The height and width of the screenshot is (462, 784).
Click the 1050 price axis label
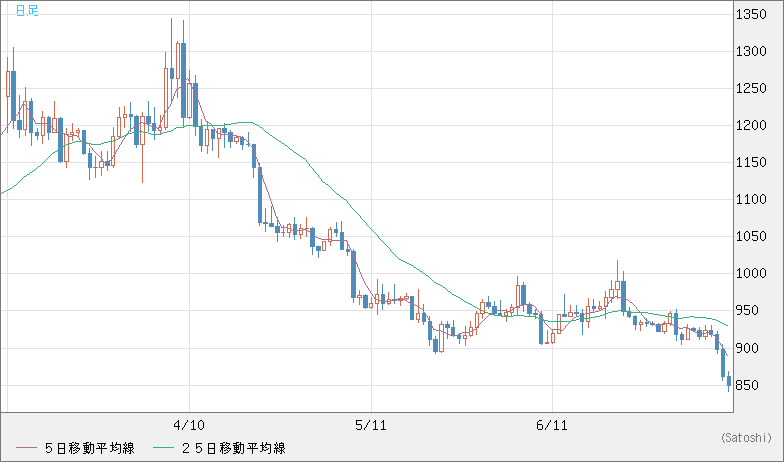[751, 236]
